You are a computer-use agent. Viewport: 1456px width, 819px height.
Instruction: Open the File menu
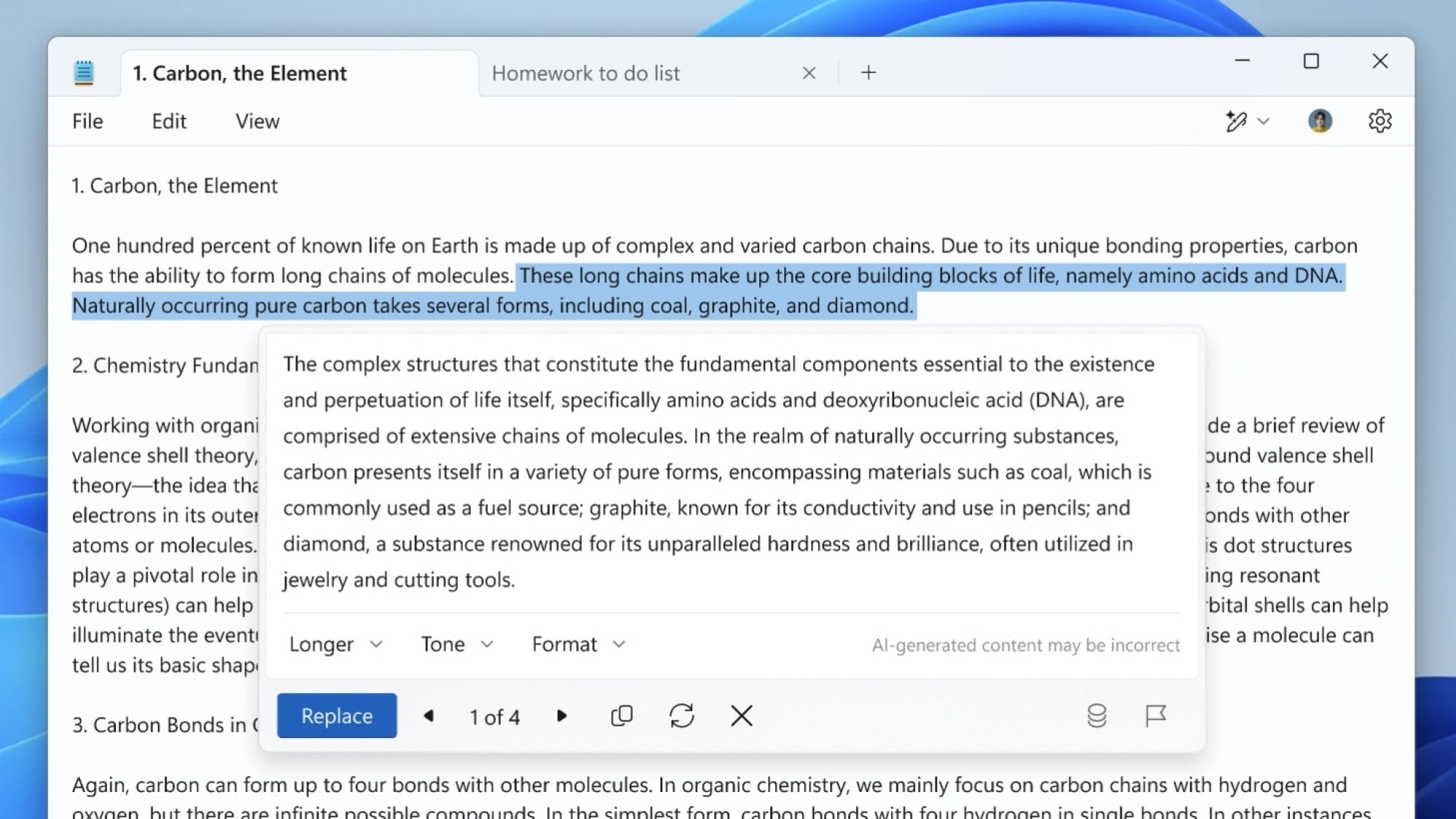click(x=87, y=120)
